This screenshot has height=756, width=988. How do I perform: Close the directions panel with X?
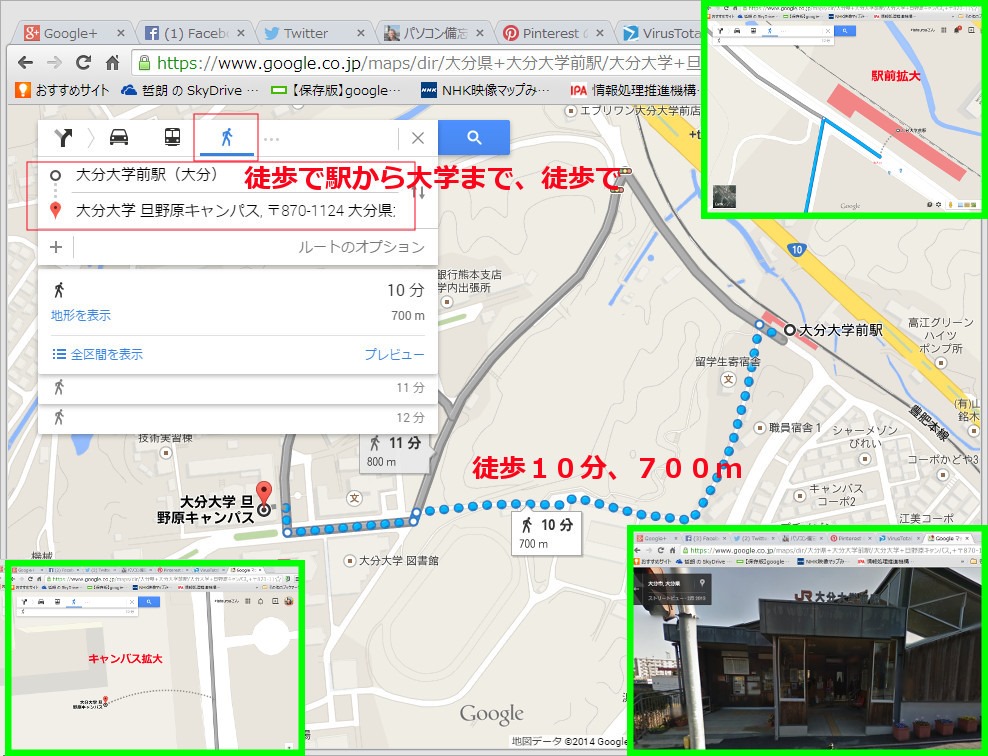(x=418, y=139)
